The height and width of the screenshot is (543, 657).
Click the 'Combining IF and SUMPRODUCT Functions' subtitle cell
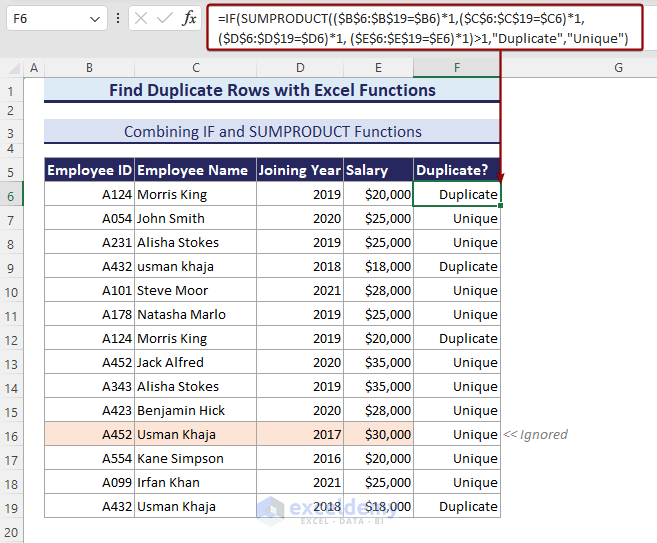272,132
